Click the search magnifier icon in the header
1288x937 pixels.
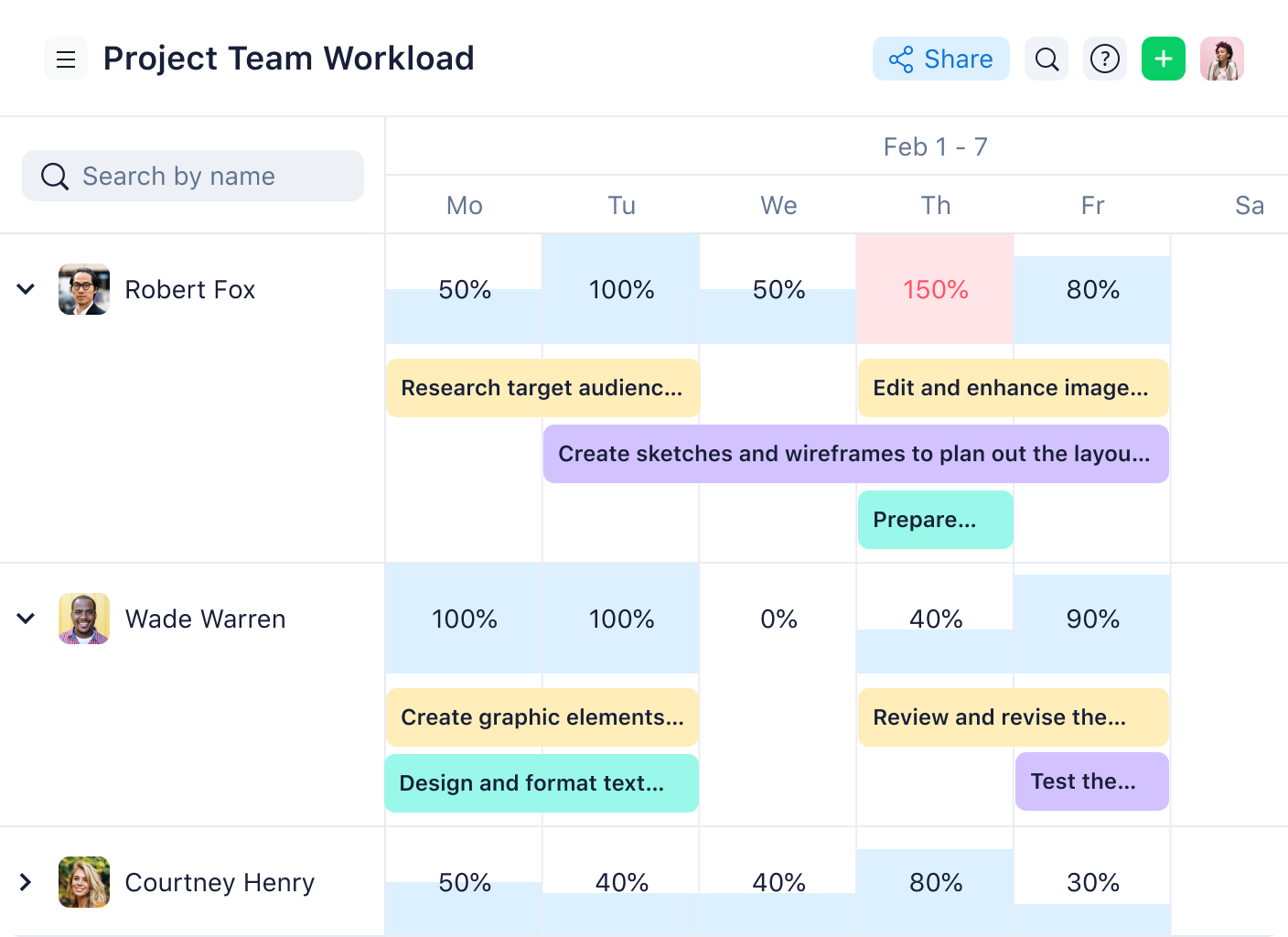coord(1046,59)
